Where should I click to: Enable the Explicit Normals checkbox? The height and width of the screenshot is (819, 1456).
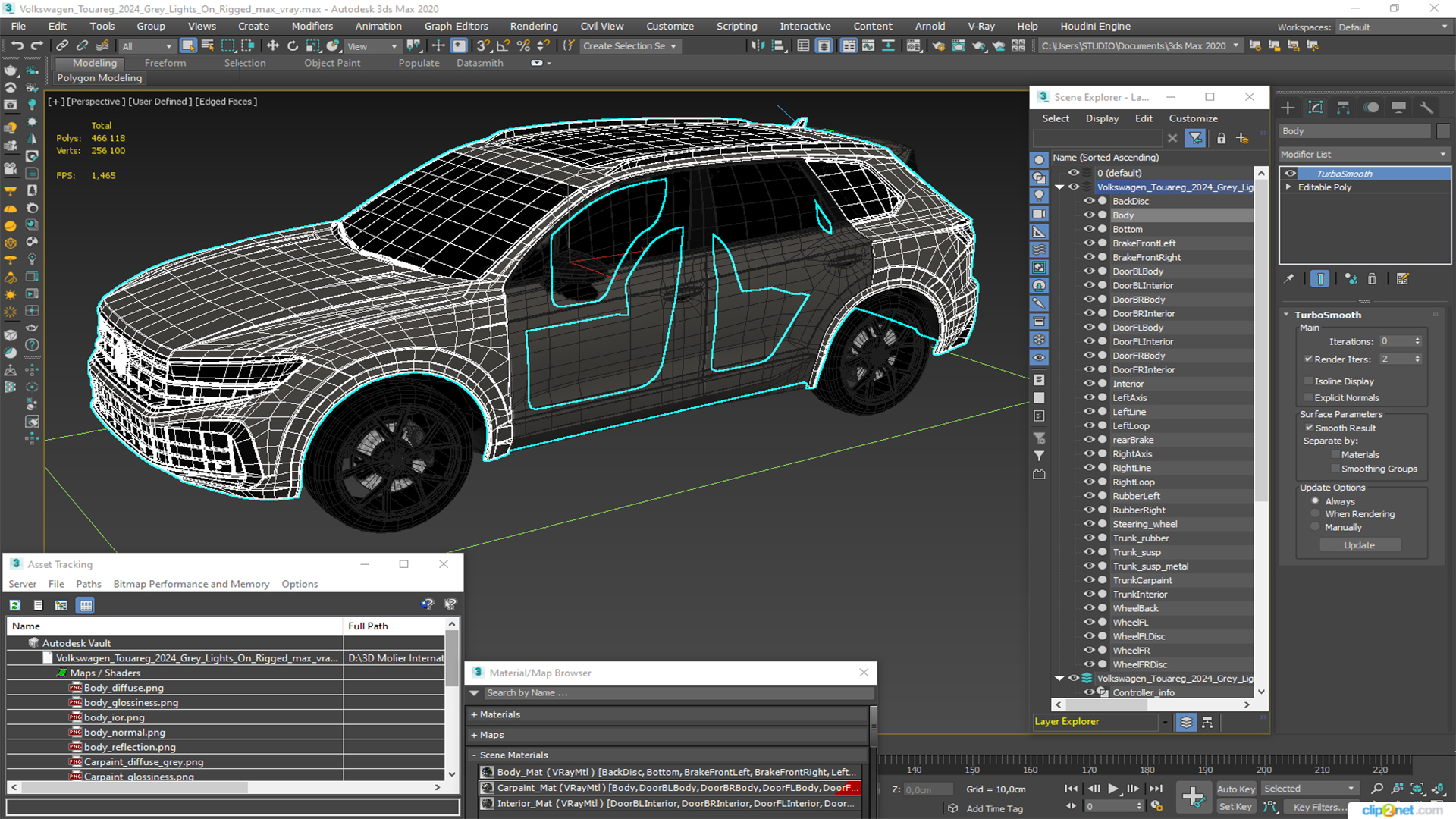[1308, 398]
